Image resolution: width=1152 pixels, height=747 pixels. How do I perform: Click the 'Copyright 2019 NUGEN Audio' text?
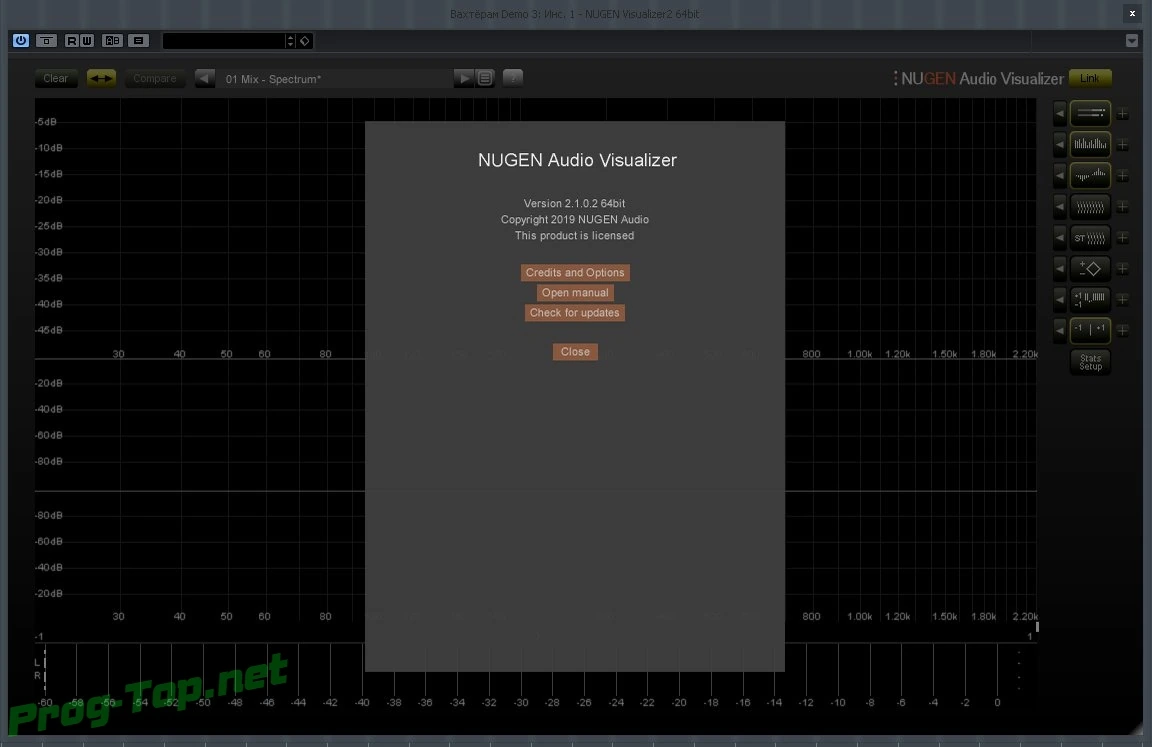575,220
